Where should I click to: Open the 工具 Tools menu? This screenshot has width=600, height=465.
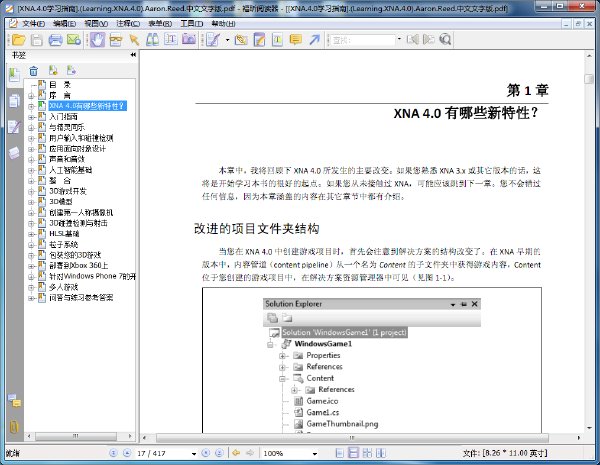[192, 24]
